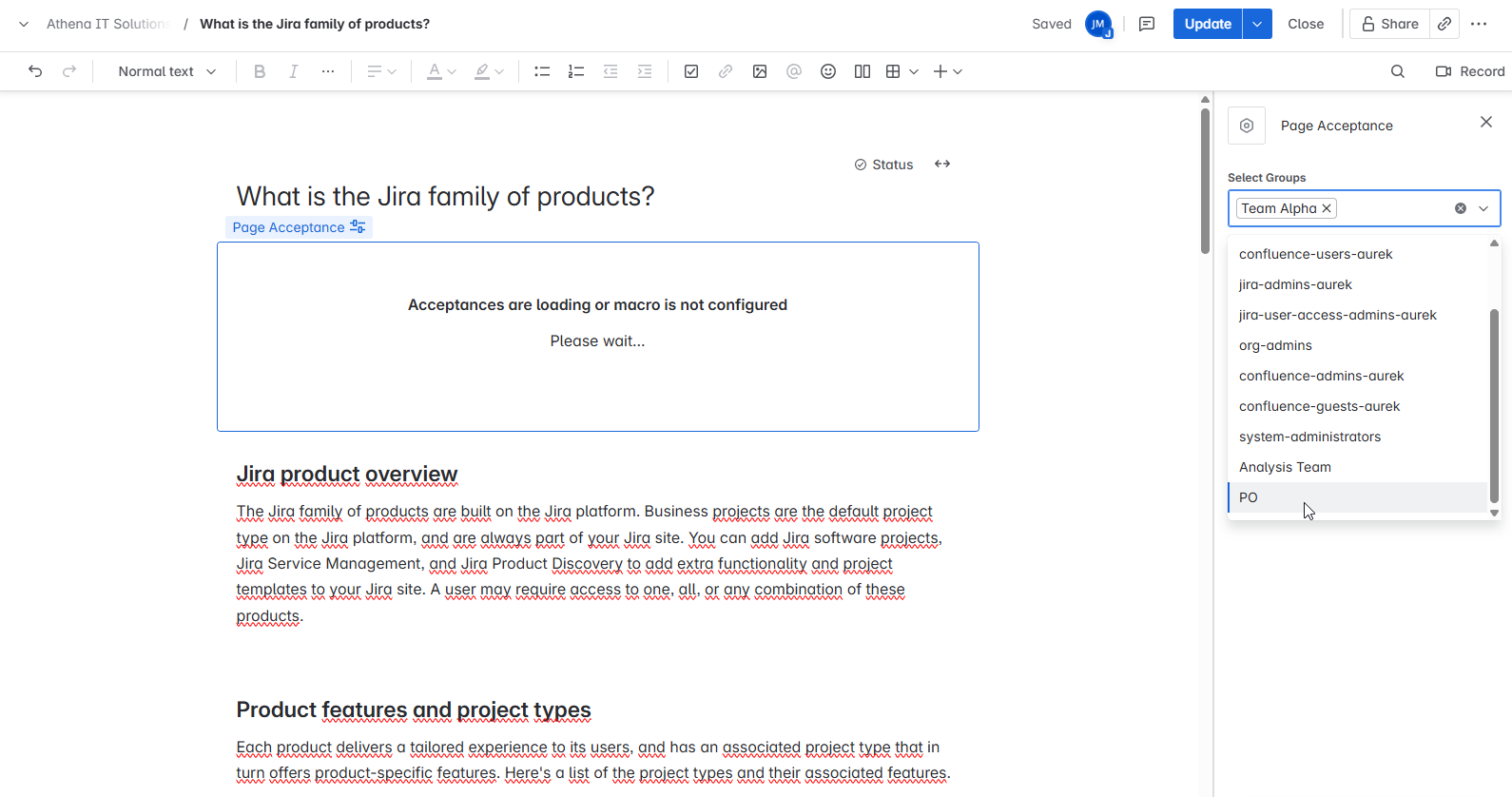Viewport: 1512px width, 797px height.
Task: Toggle italic formatting
Action: 294,71
